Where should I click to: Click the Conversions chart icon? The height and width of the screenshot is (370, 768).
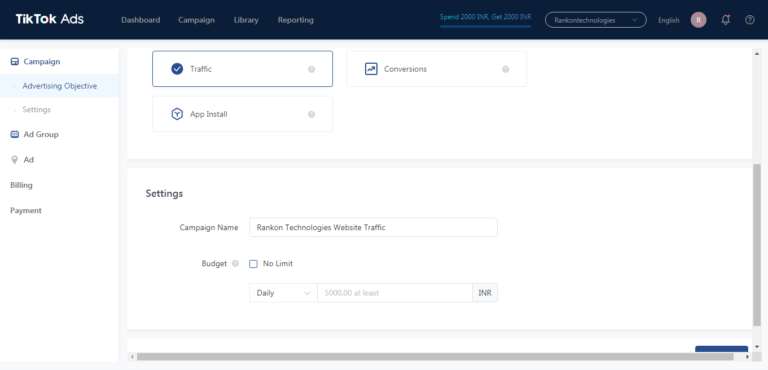click(371, 69)
